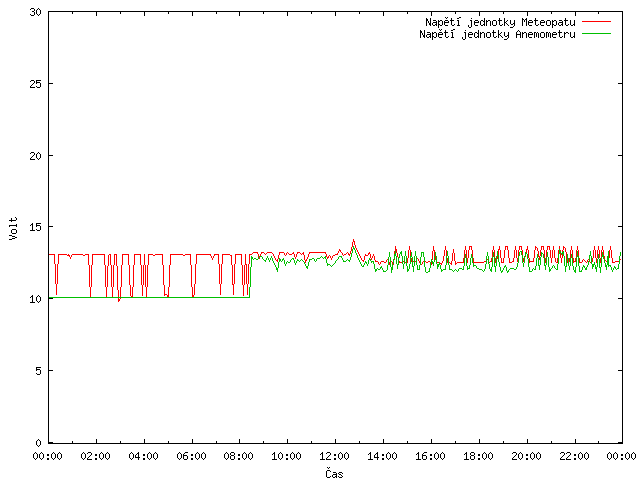Click the y-axis value 30

[36, 12]
